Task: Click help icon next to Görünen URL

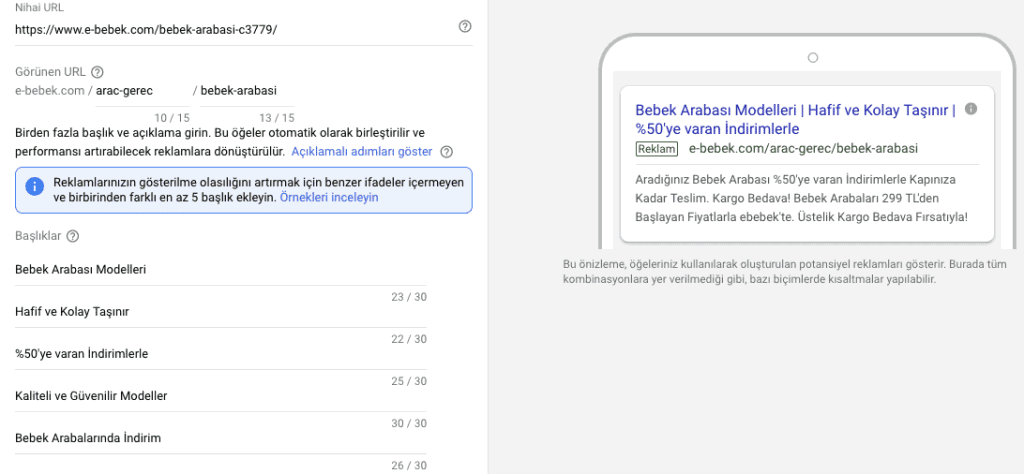Action: pyautogui.click(x=97, y=72)
